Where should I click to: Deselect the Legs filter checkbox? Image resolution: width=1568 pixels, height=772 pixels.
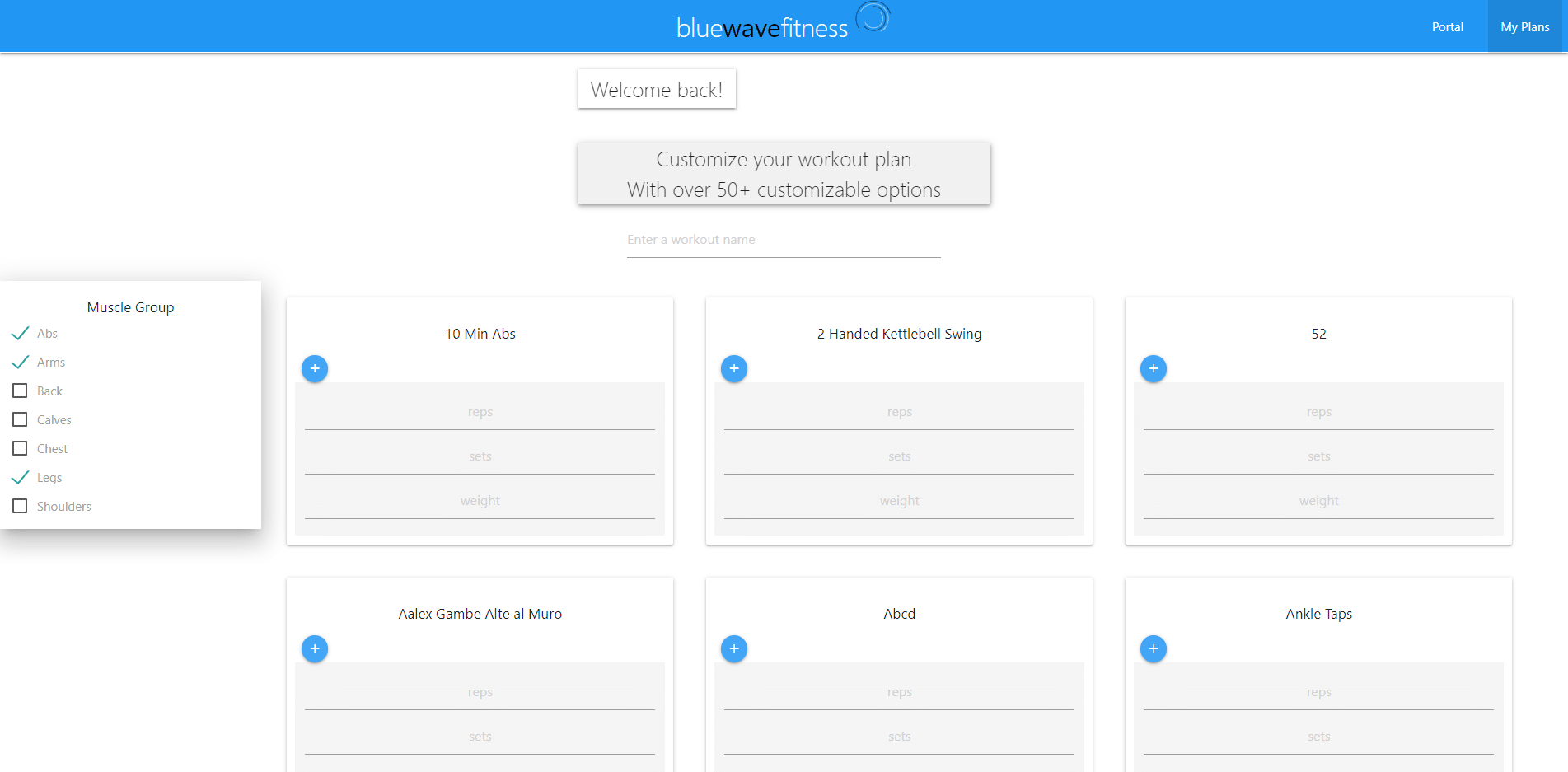[x=21, y=478]
